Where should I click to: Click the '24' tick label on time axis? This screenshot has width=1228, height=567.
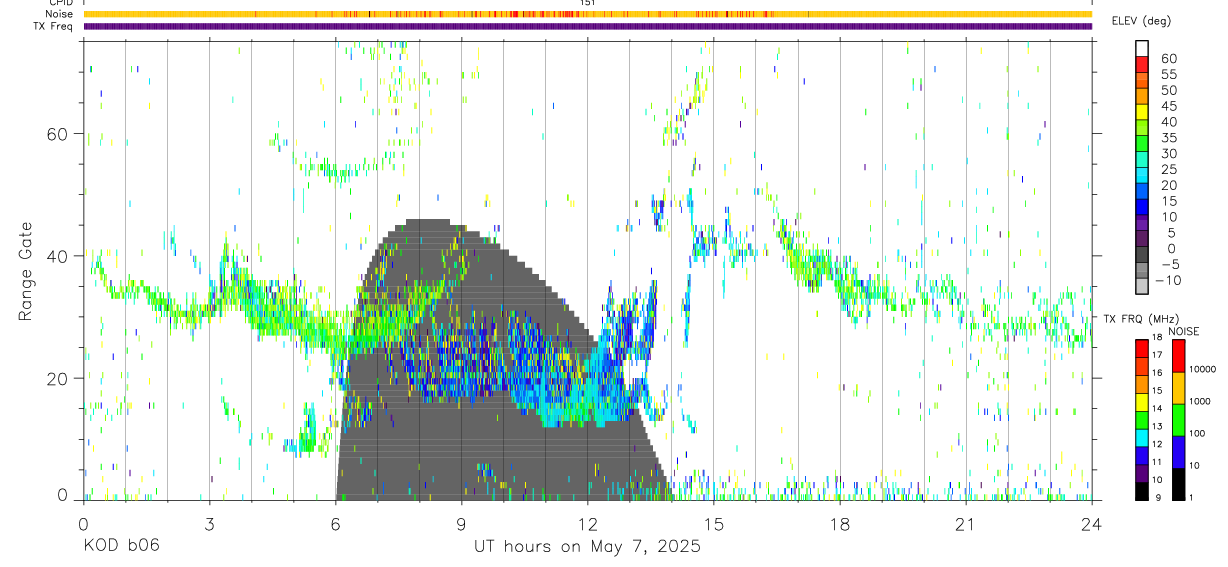point(1092,524)
